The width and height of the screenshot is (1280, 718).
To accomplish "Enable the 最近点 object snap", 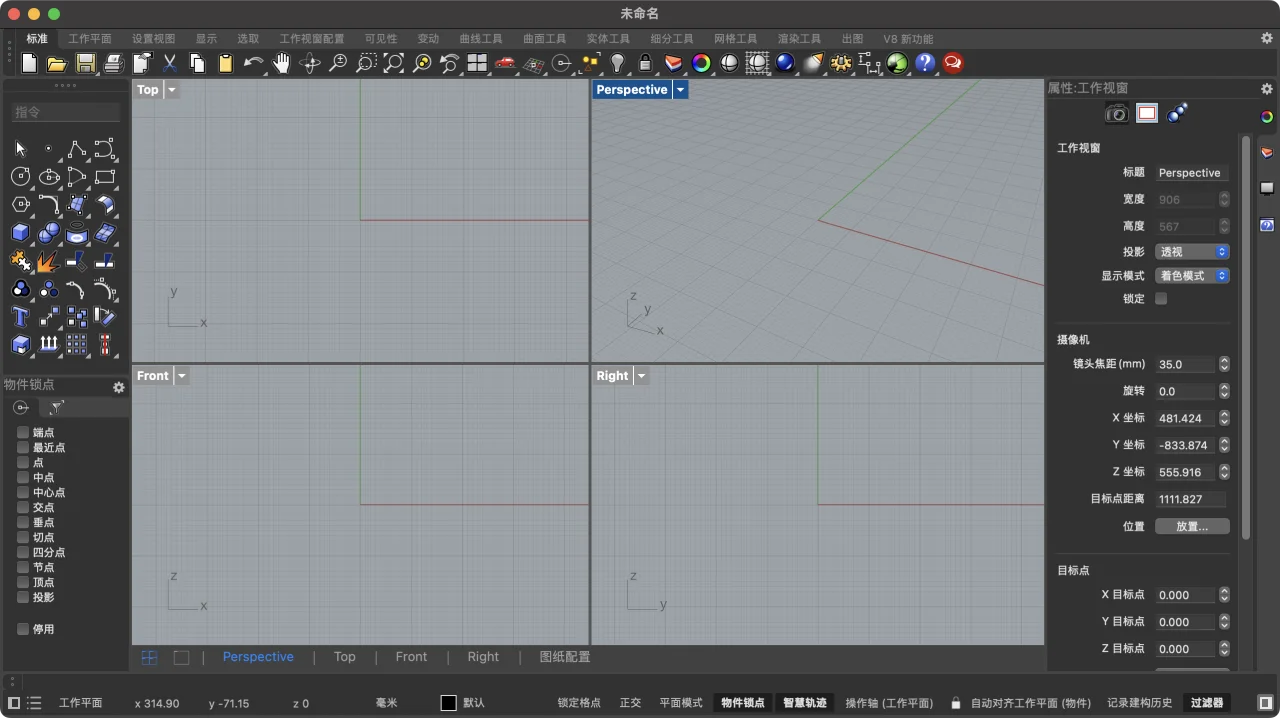I will pos(23,447).
